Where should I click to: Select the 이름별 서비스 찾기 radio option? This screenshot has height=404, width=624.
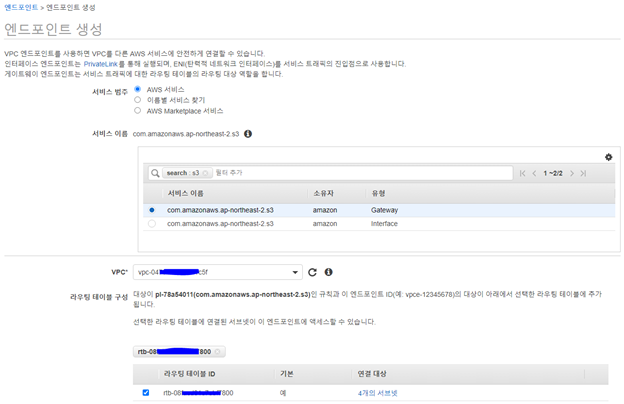[138, 100]
